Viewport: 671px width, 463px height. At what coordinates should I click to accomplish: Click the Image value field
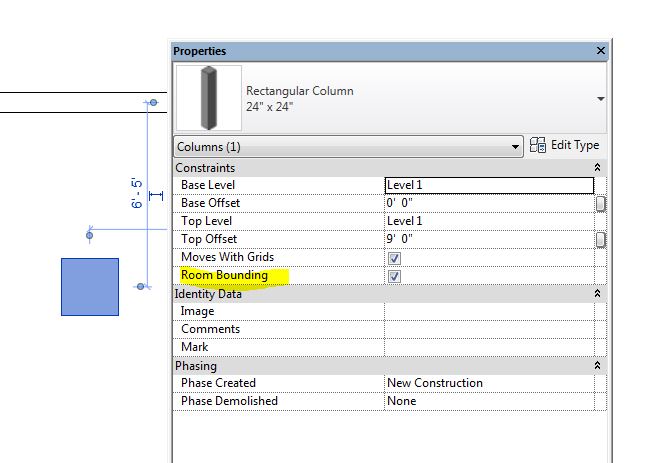point(489,312)
